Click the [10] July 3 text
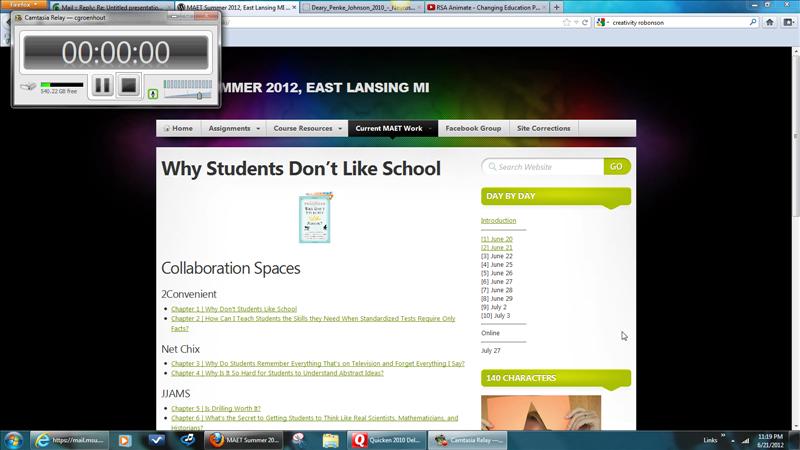800x450 pixels. point(495,316)
